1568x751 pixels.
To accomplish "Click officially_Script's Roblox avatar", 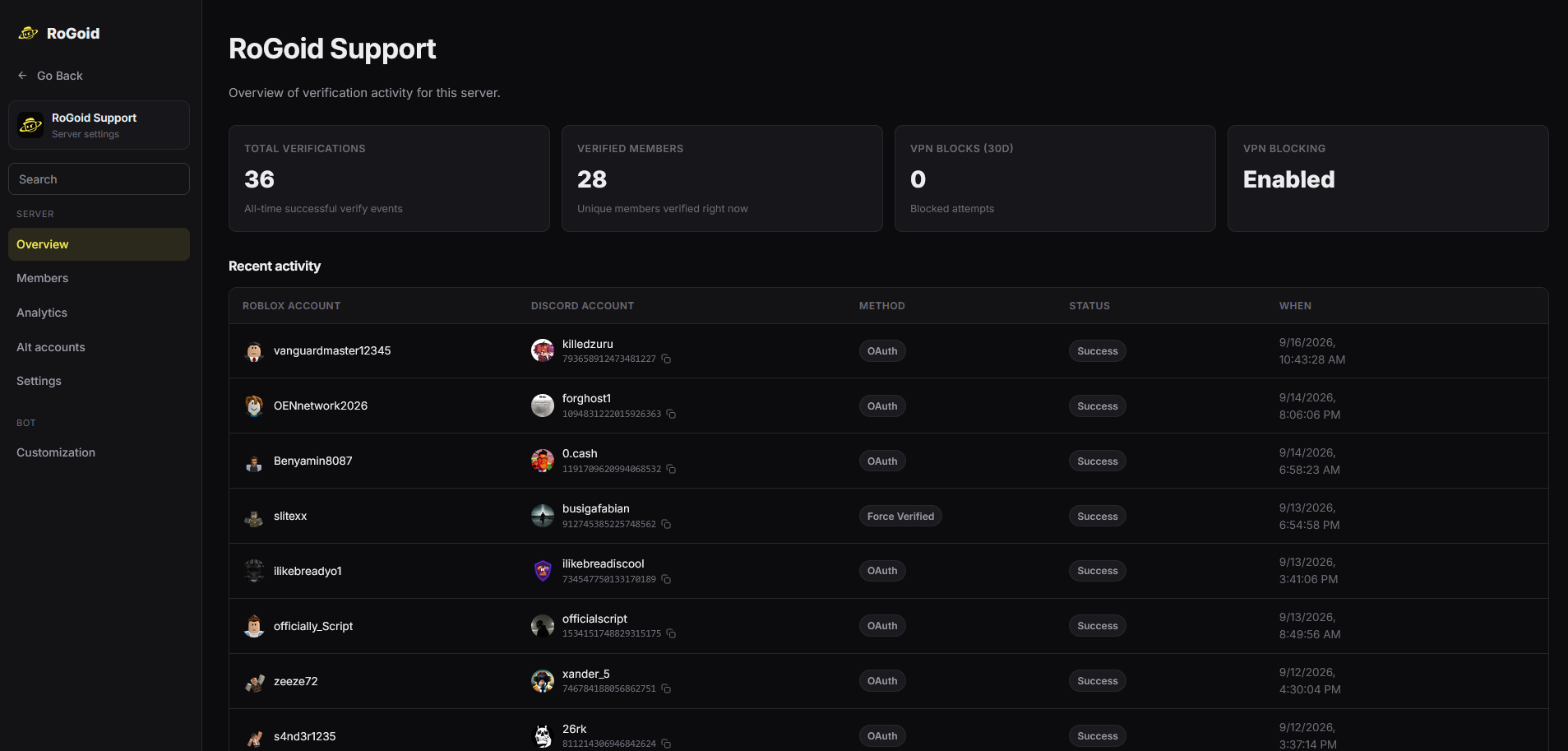I will pyautogui.click(x=254, y=626).
